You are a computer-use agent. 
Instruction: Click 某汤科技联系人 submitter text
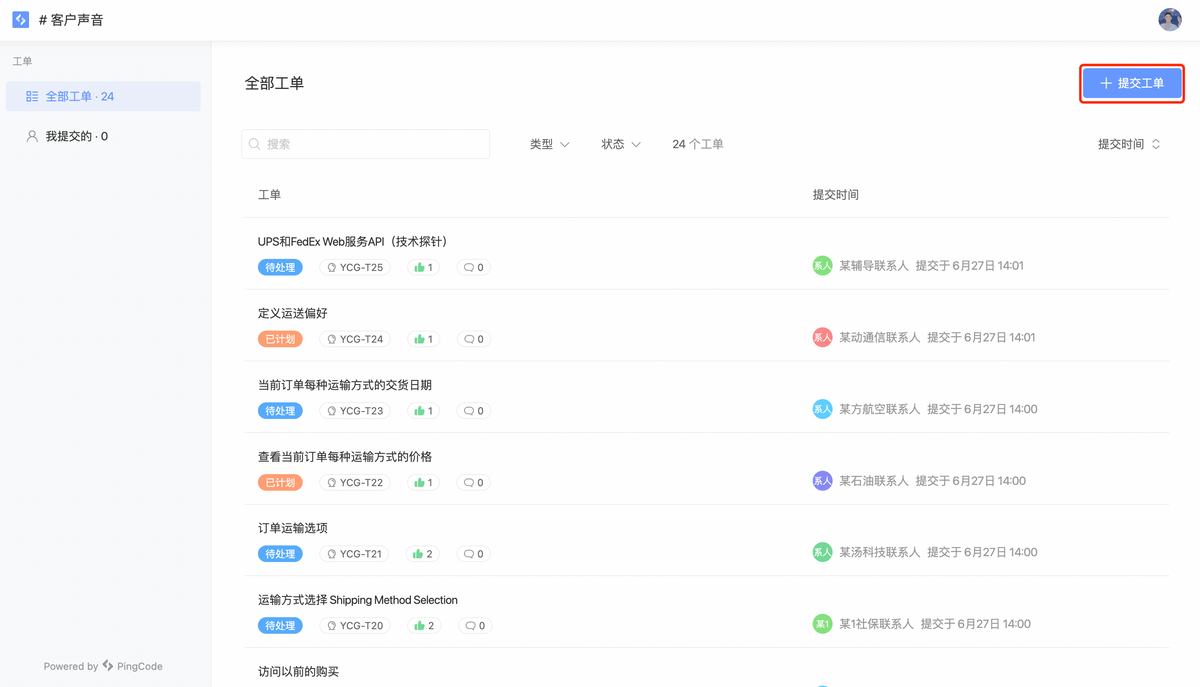pos(880,552)
